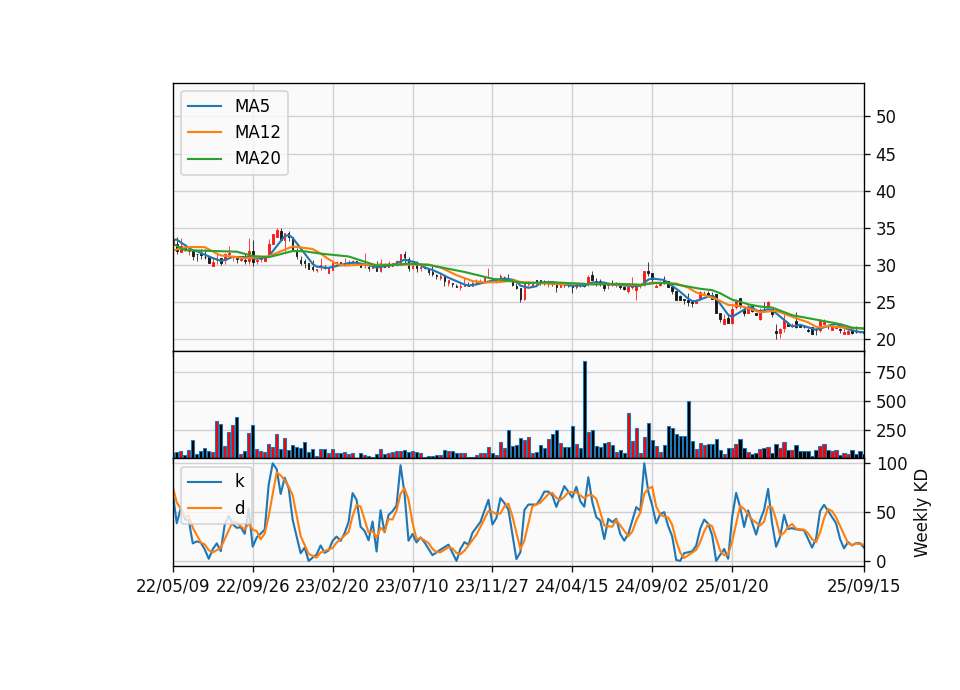Click the MA12 legend label
This screenshot has width=960, height=690.
(257, 132)
